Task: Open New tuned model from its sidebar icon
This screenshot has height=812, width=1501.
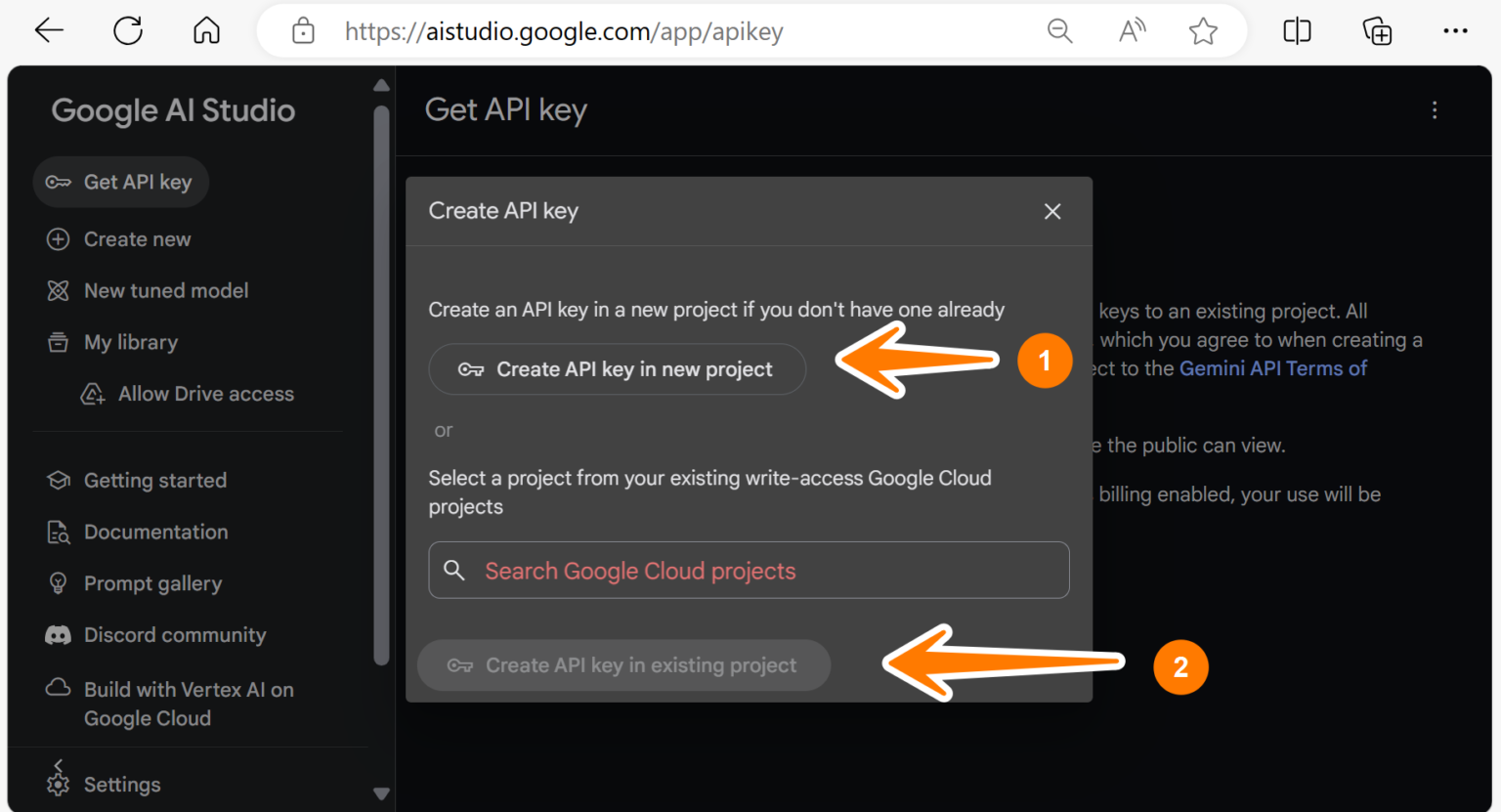Action: click(x=58, y=290)
